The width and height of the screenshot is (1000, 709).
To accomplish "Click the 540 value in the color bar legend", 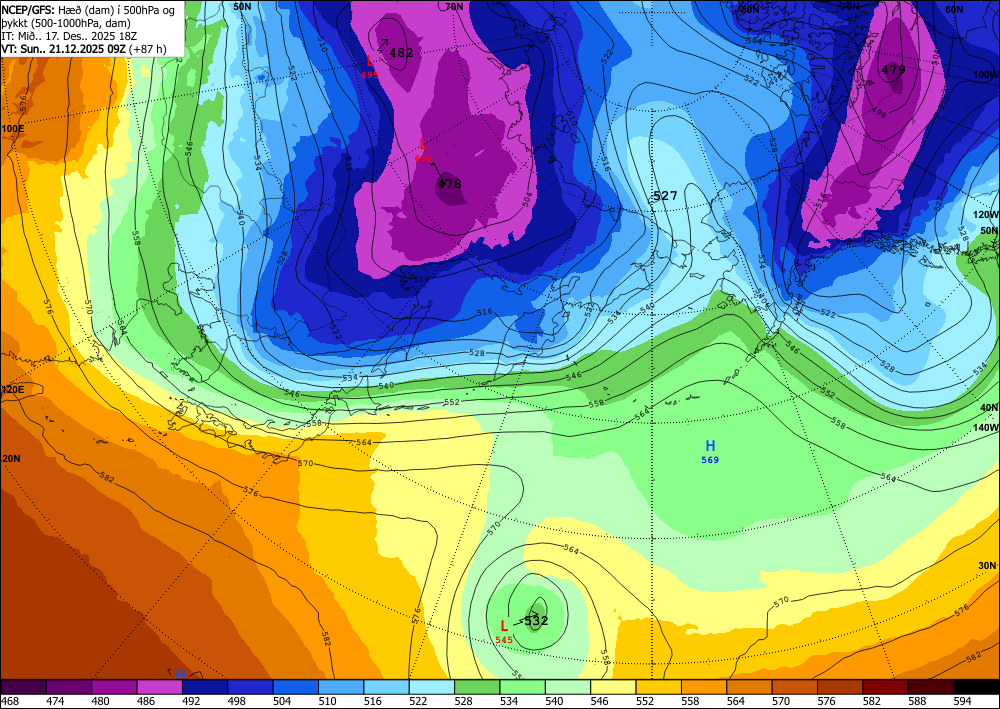I will [x=555, y=702].
